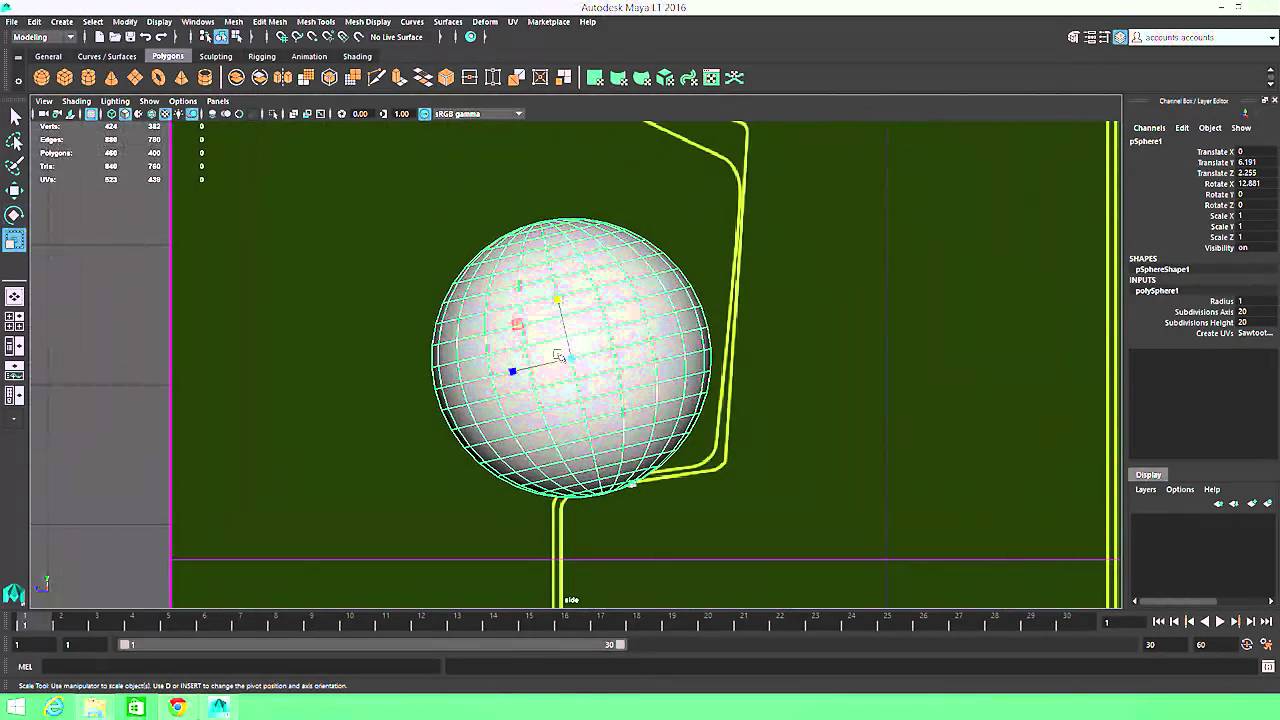
Task: Open the Script Editor icon
Action: pyautogui.click(x=1268, y=666)
